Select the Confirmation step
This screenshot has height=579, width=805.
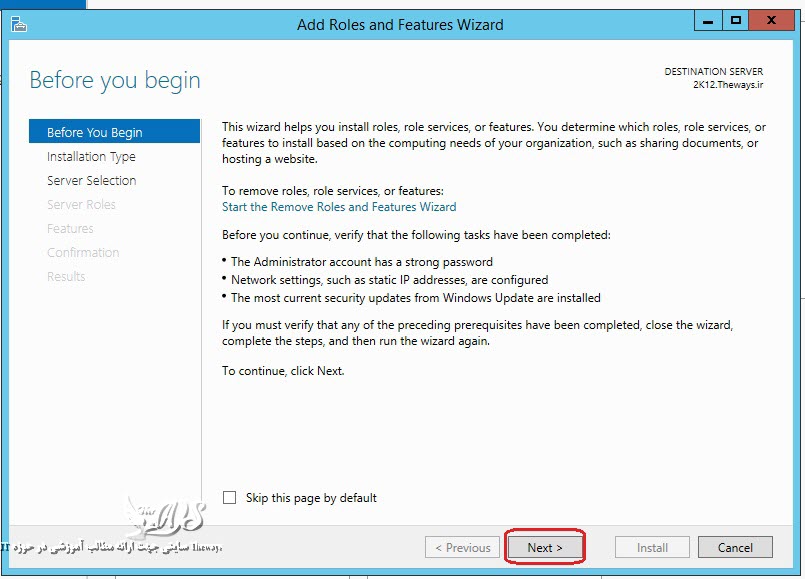click(x=83, y=253)
